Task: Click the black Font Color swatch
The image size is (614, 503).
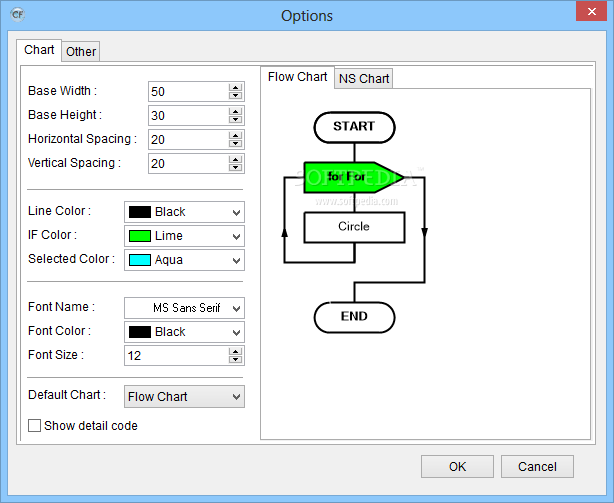Action: click(140, 332)
